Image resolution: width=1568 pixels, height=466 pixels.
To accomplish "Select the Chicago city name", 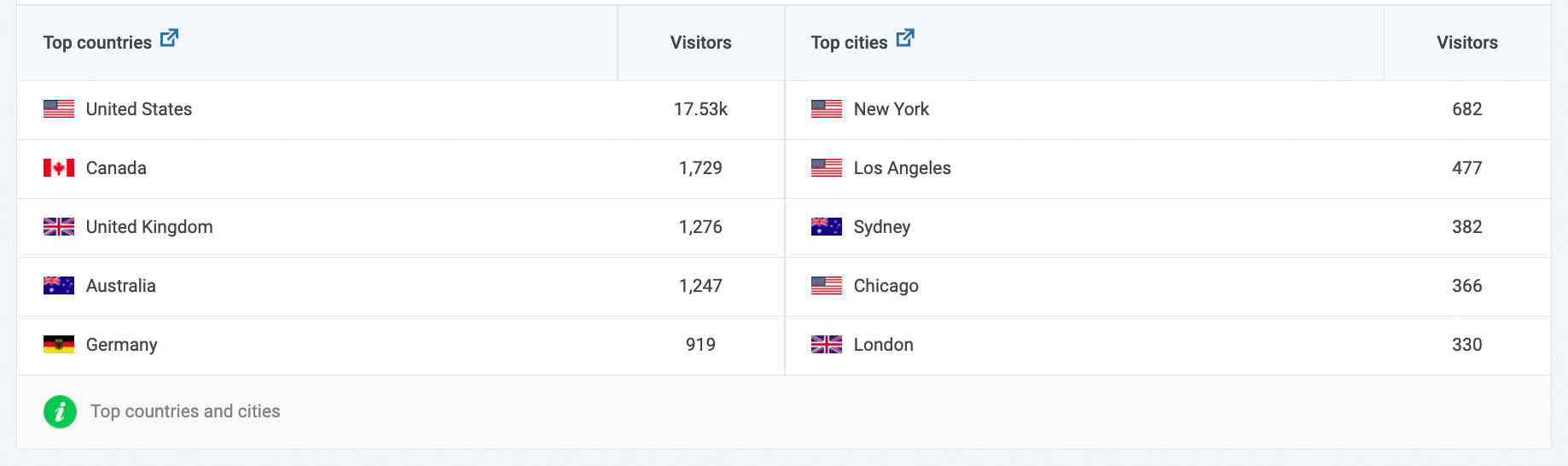I will [886, 286].
